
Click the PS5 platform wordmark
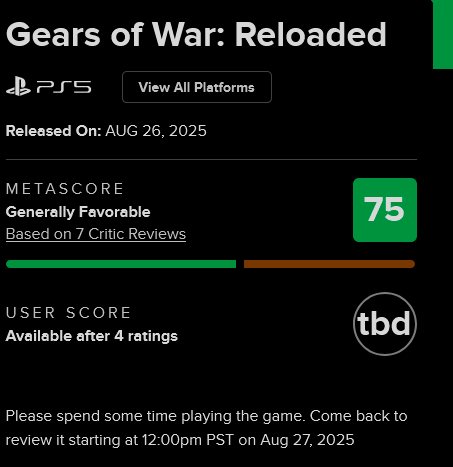click(64, 87)
